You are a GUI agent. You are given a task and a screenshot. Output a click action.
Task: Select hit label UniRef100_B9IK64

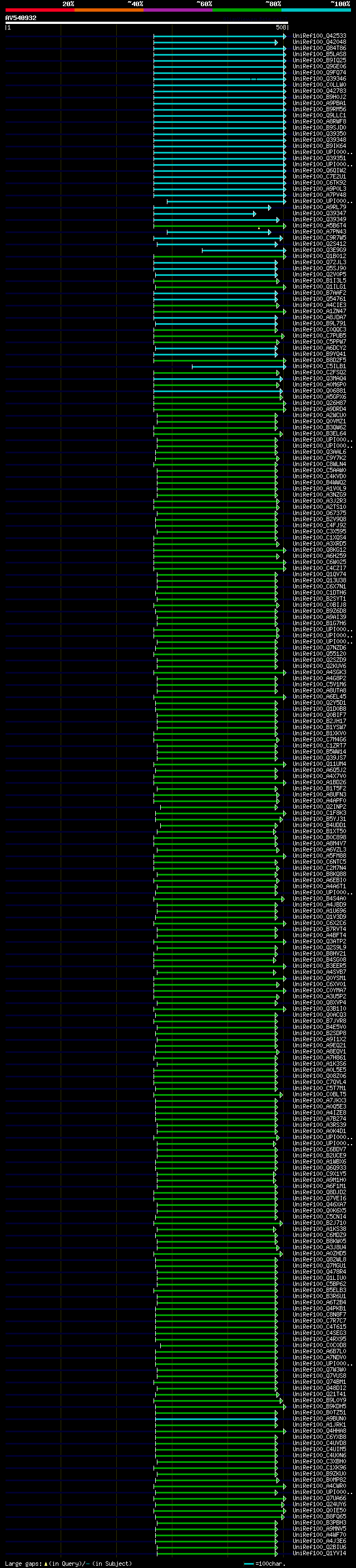[x=319, y=146]
